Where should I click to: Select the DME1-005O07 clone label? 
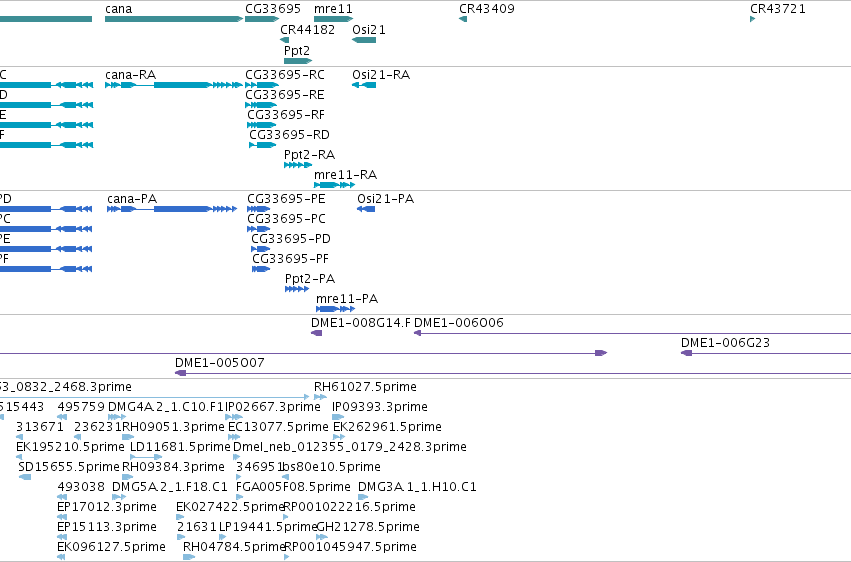pyautogui.click(x=220, y=363)
